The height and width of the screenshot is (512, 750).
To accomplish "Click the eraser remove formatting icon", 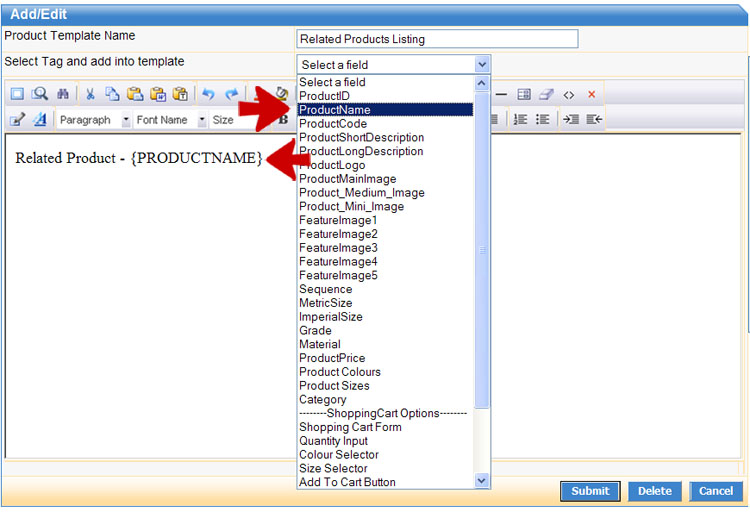I will pos(546,94).
